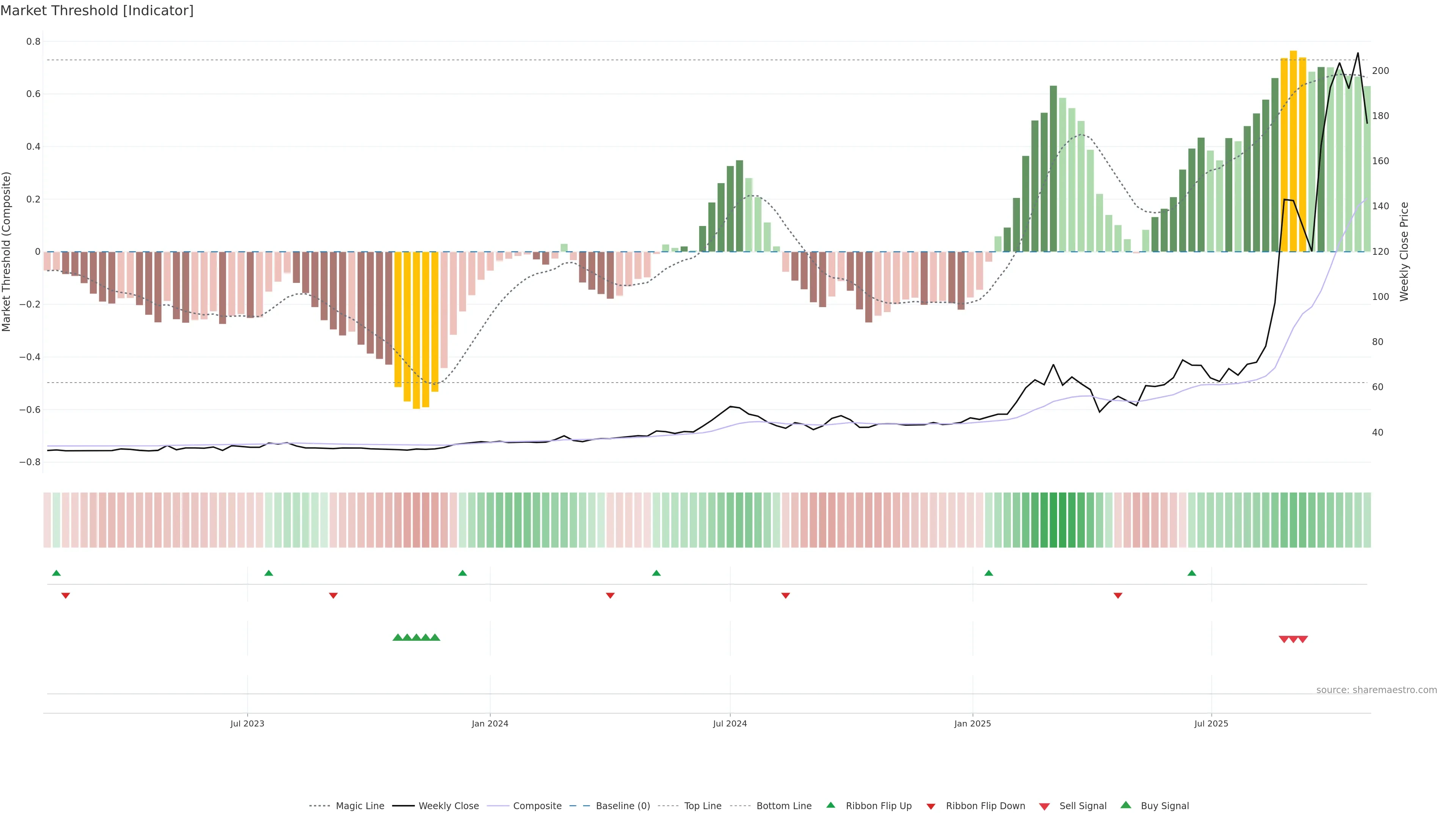The image size is (1456, 819).
Task: Click Baseline (0) legend entry
Action: click(x=622, y=805)
